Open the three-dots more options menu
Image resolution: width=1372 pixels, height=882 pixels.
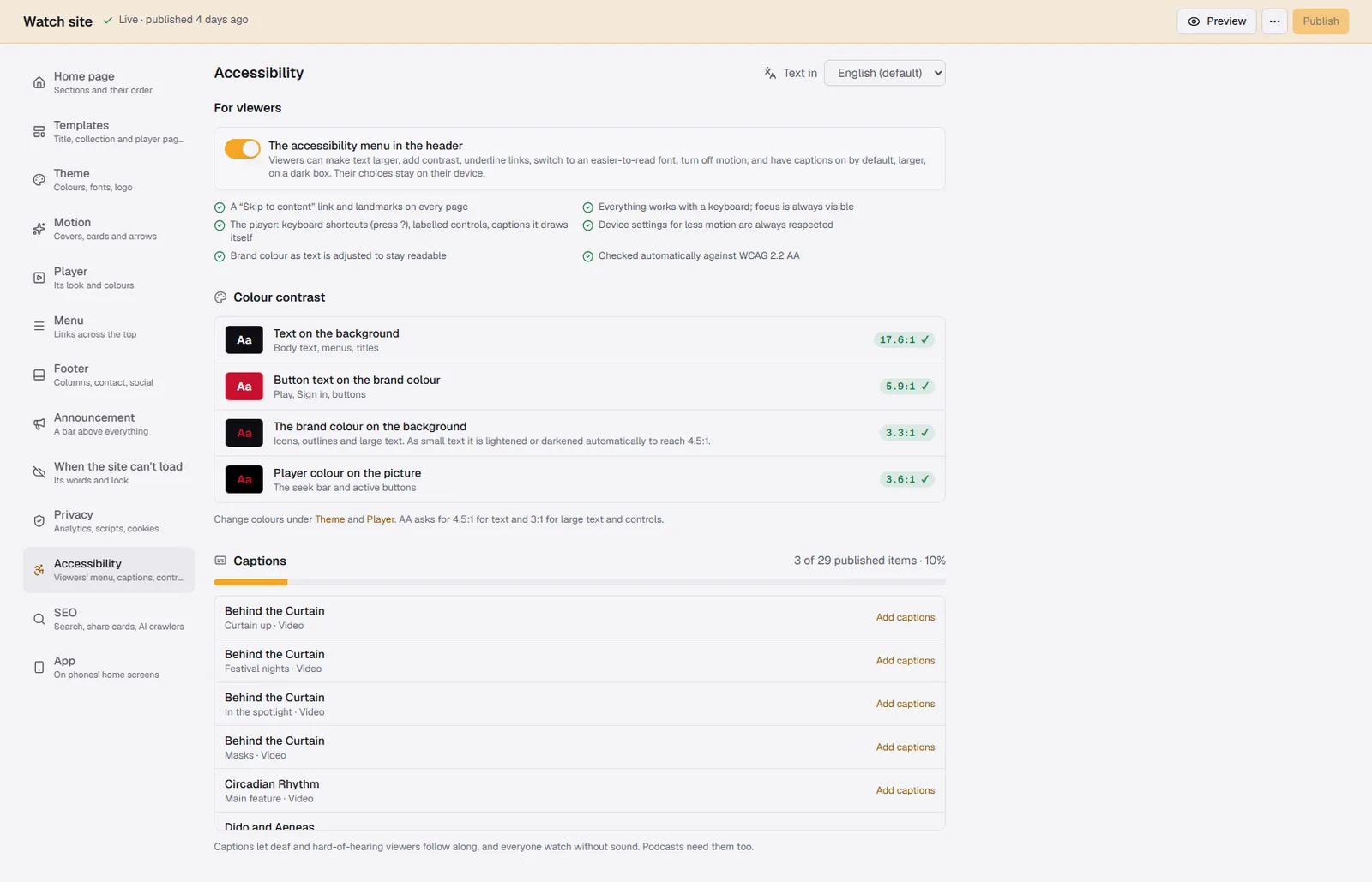(1274, 21)
